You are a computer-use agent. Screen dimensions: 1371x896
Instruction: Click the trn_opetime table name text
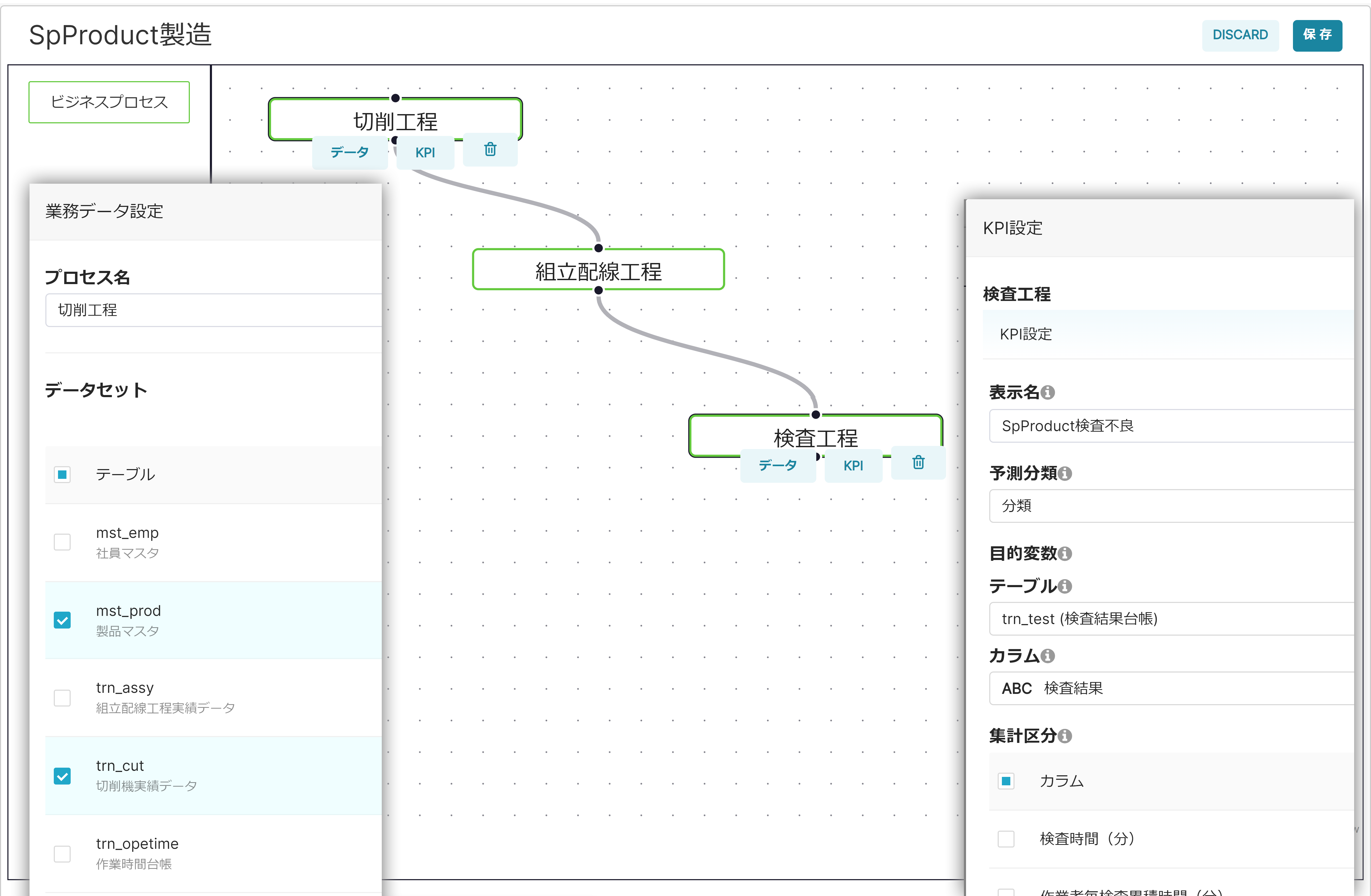(x=137, y=844)
